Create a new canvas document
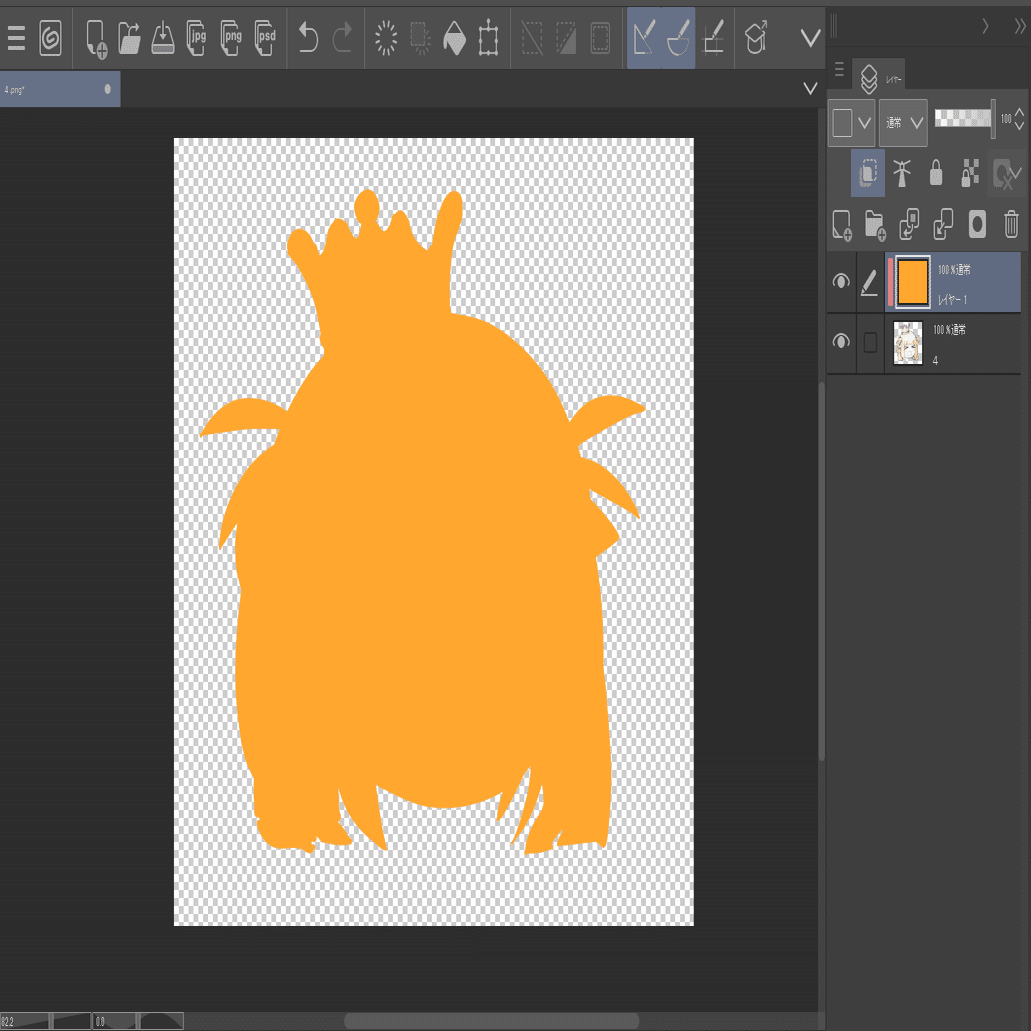Screen dimensions: 1031x1031 (x=96, y=39)
